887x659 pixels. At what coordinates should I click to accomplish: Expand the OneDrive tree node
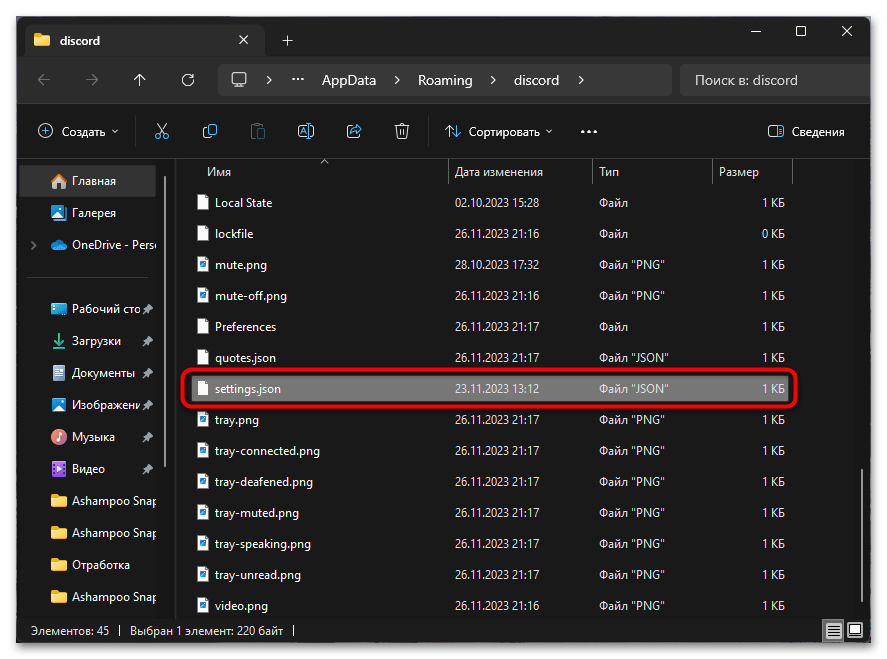35,245
